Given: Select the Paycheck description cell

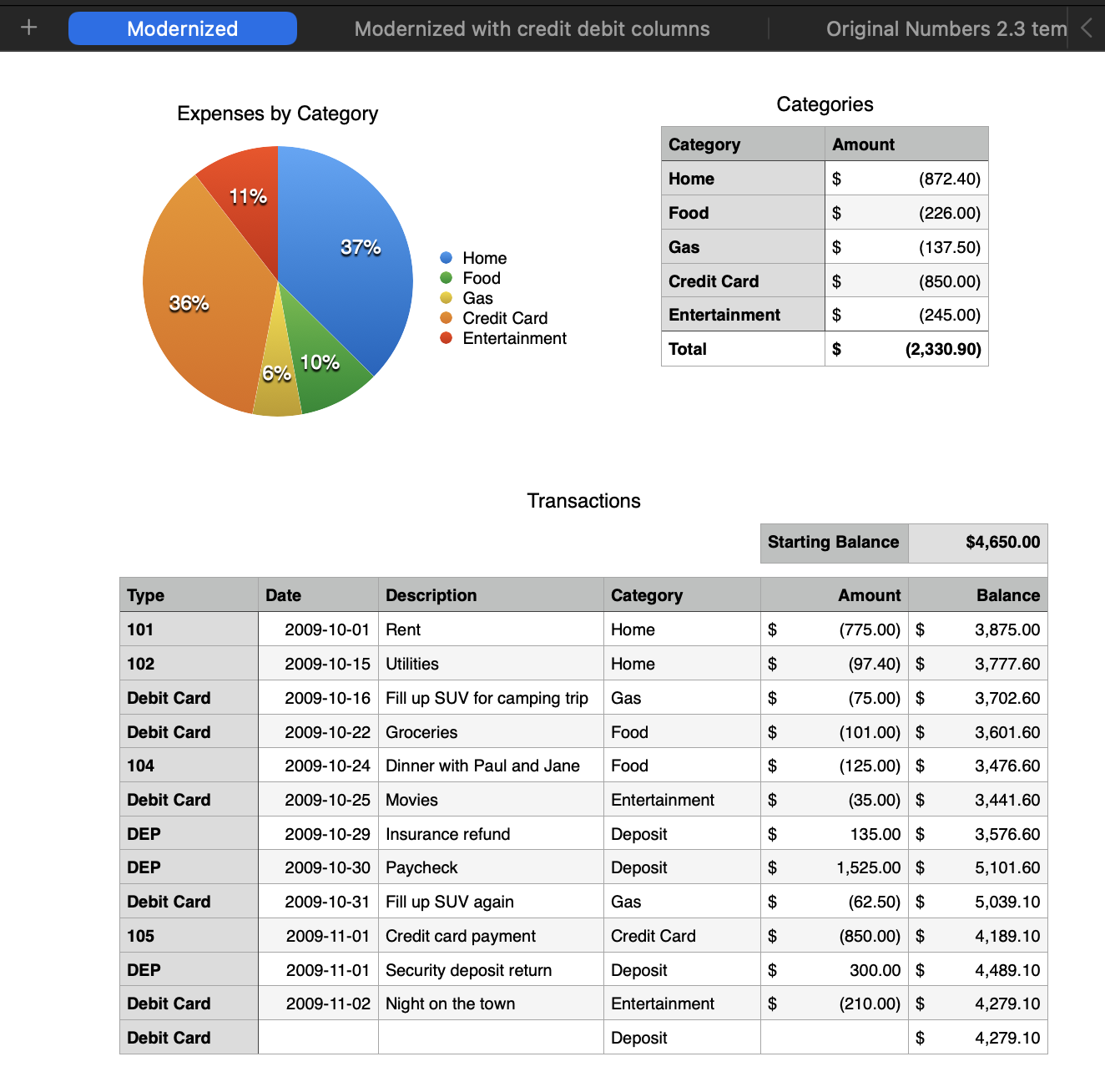Looking at the screenshot, I should (491, 867).
